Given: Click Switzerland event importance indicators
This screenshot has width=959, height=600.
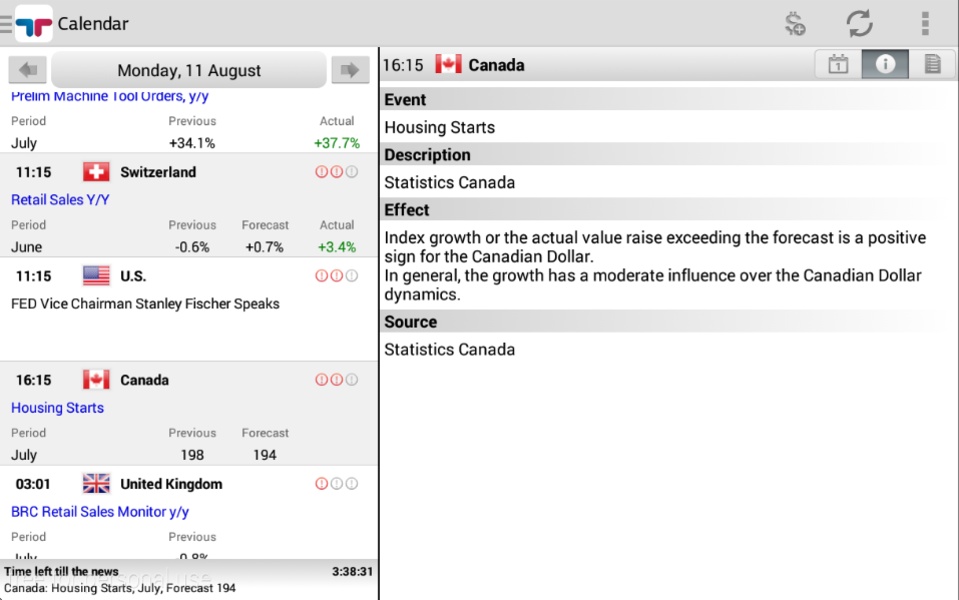Looking at the screenshot, I should point(336,172).
